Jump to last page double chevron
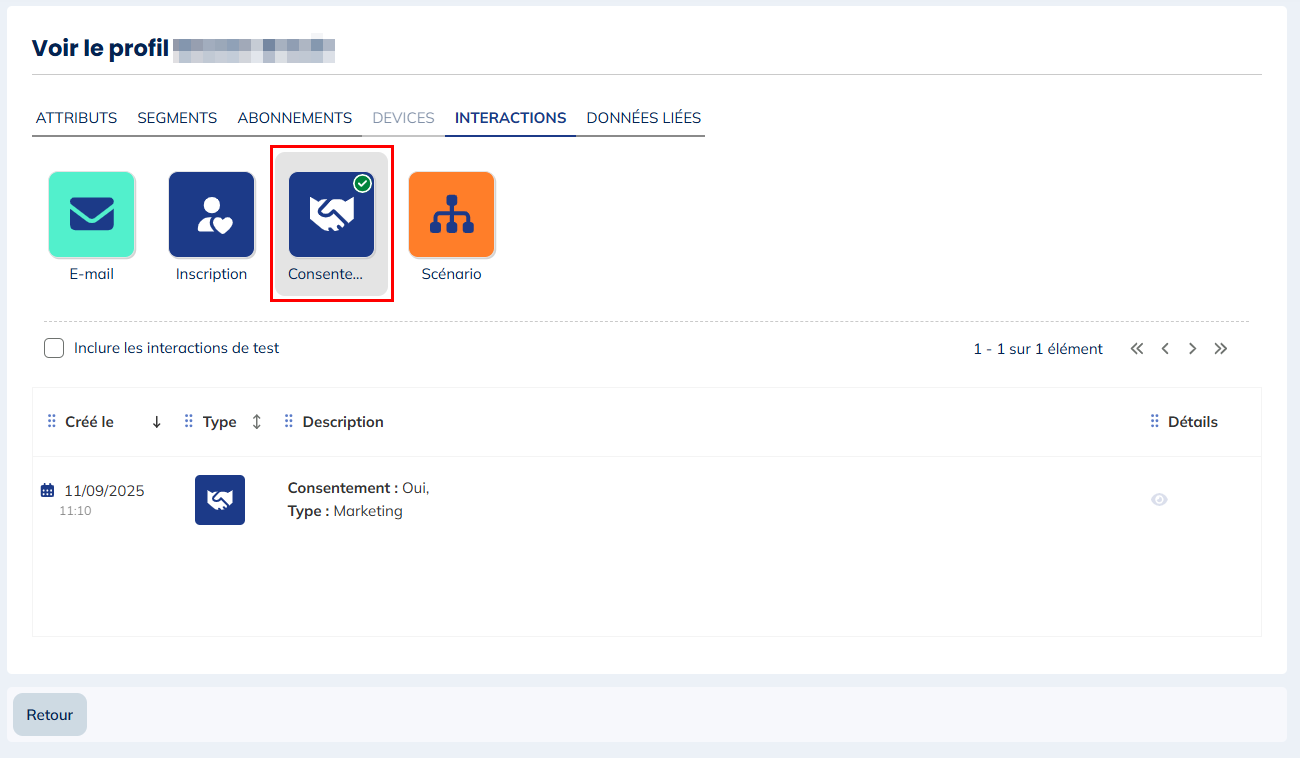 (1220, 349)
